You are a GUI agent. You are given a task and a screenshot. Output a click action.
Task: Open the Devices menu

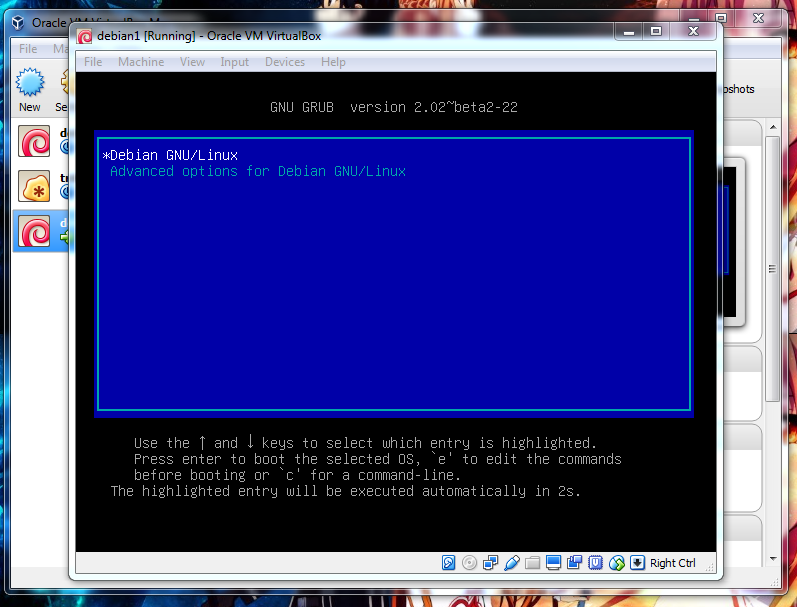[285, 62]
